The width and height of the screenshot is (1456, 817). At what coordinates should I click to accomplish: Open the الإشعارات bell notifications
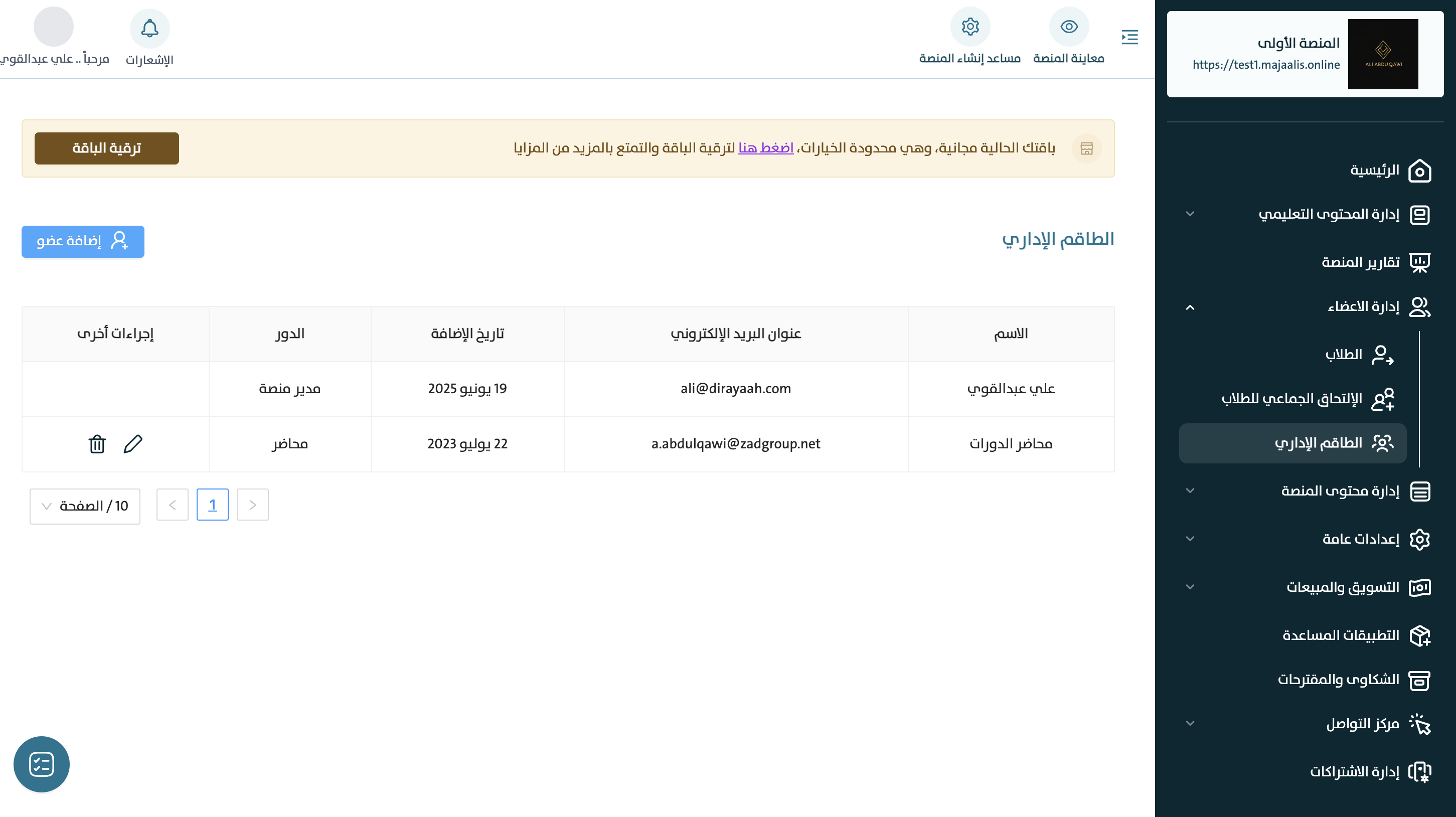coord(149,28)
